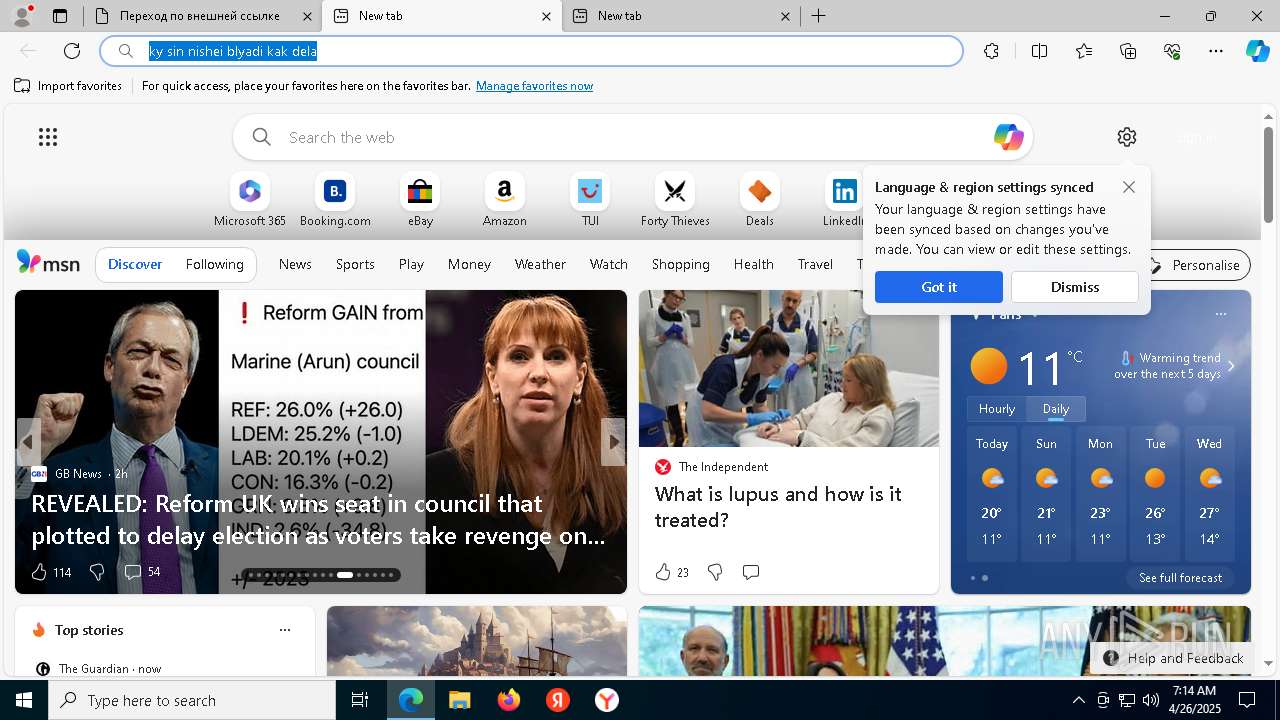The width and height of the screenshot is (1280, 720).
Task: Open Top stories more options
Action: [x=285, y=630]
